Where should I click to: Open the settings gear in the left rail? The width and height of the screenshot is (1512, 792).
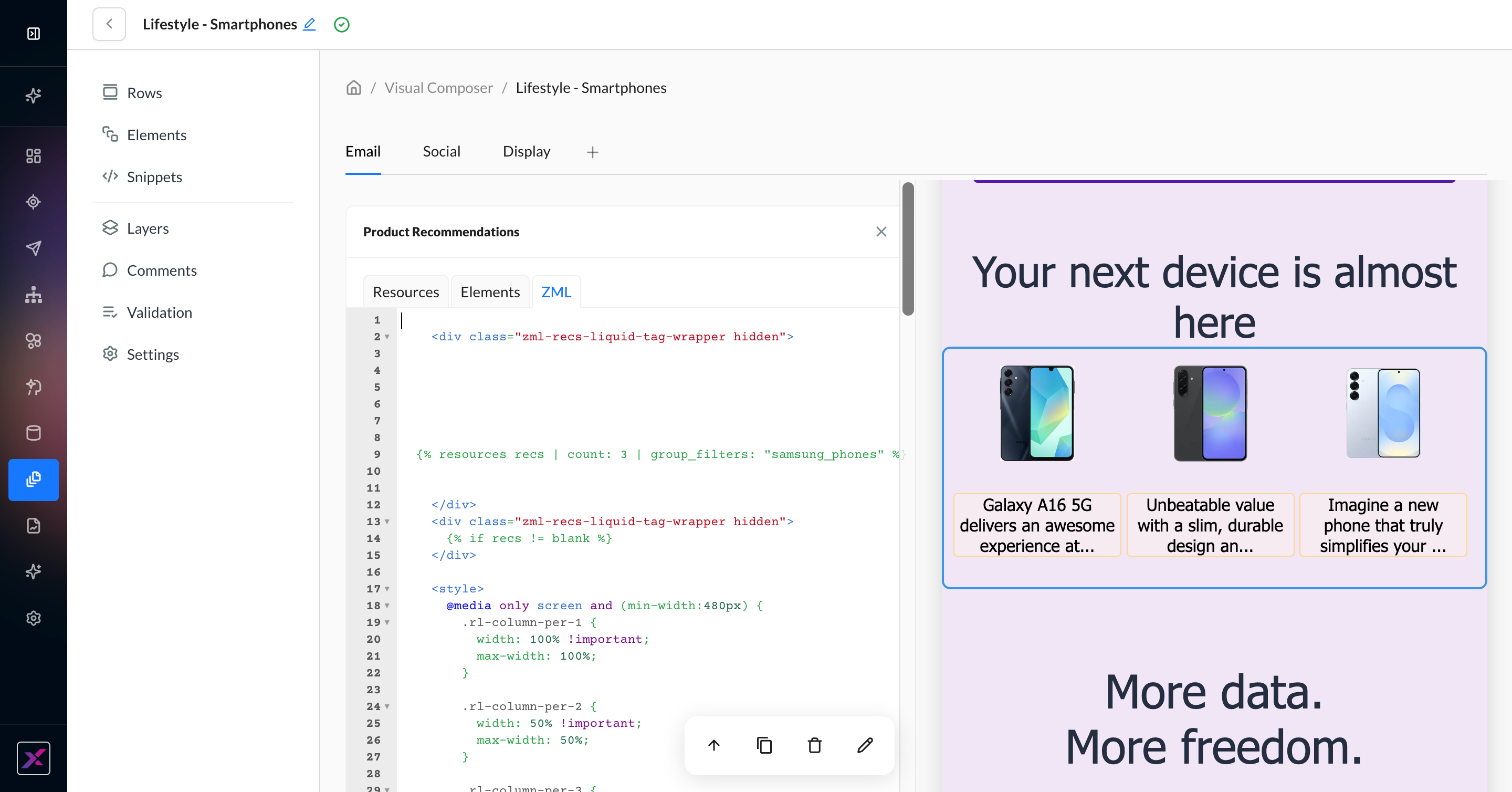coord(34,618)
